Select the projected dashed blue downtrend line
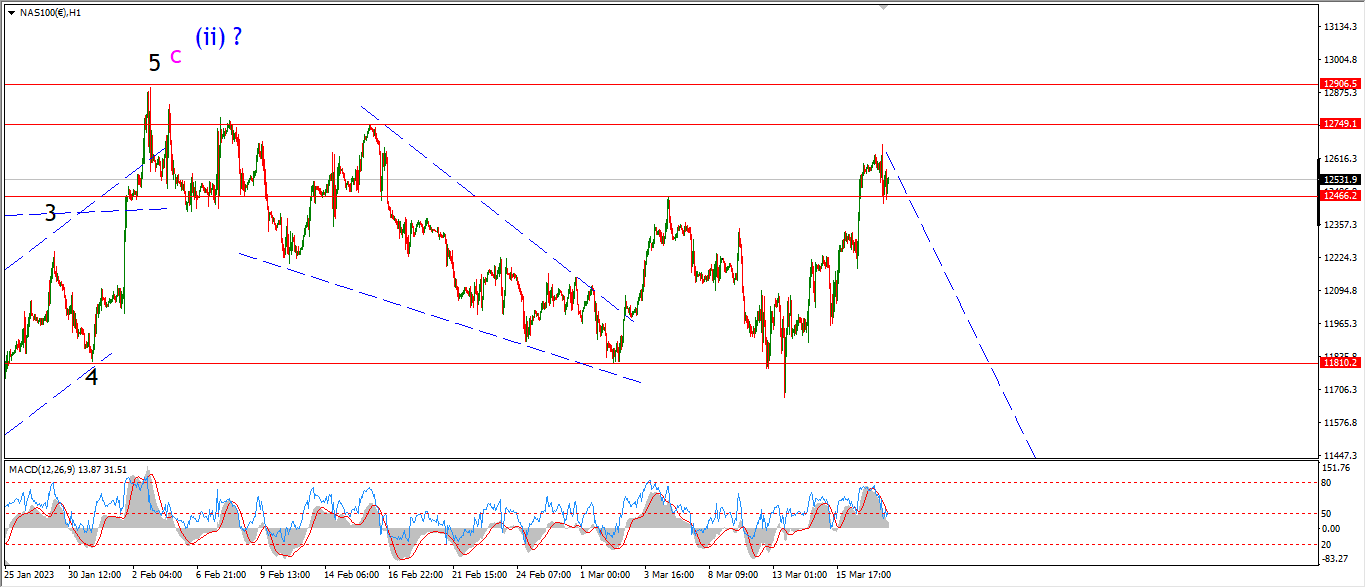The image size is (1366, 588). pyautogui.click(x=960, y=305)
